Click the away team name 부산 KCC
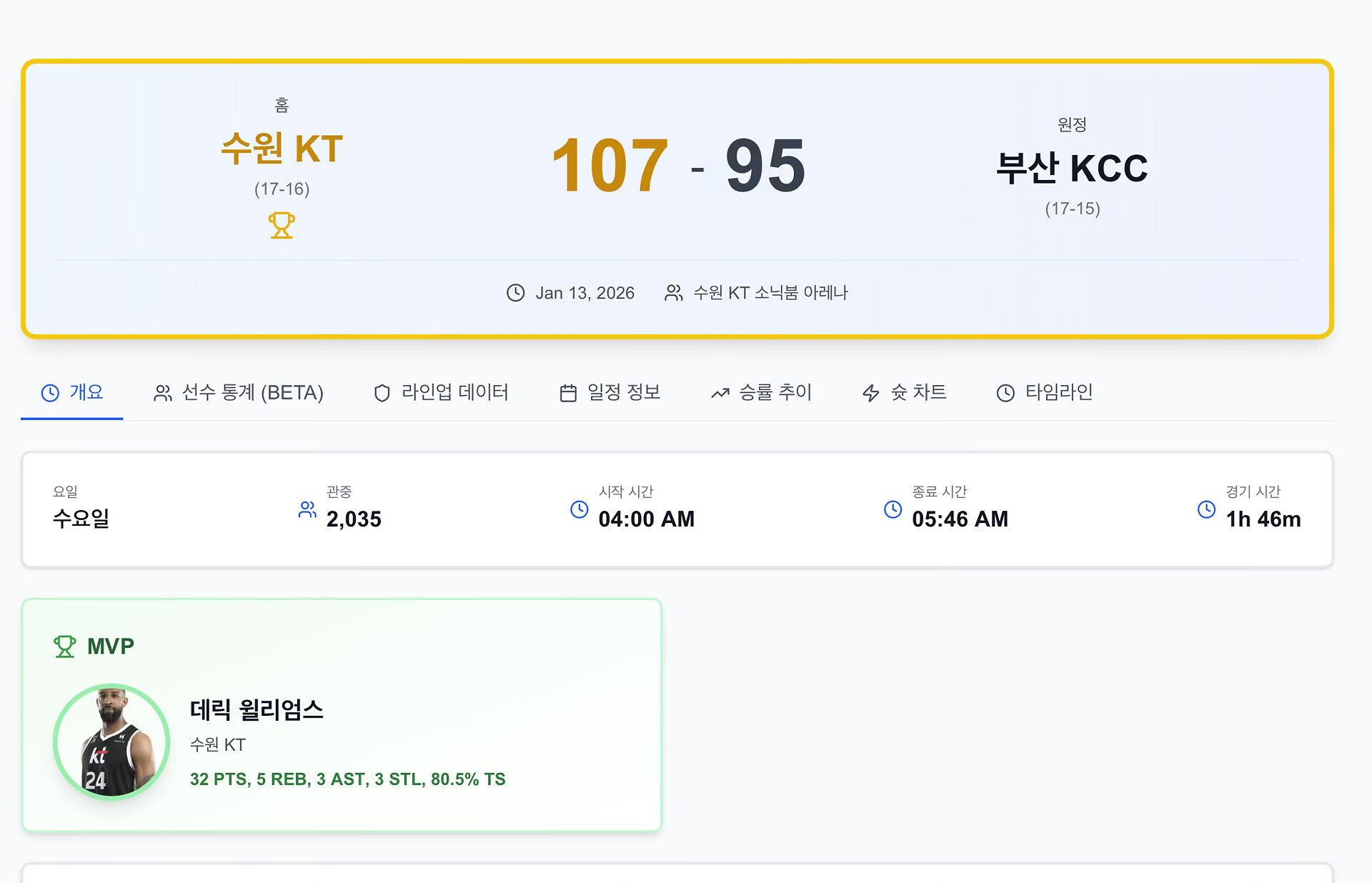 [1072, 169]
